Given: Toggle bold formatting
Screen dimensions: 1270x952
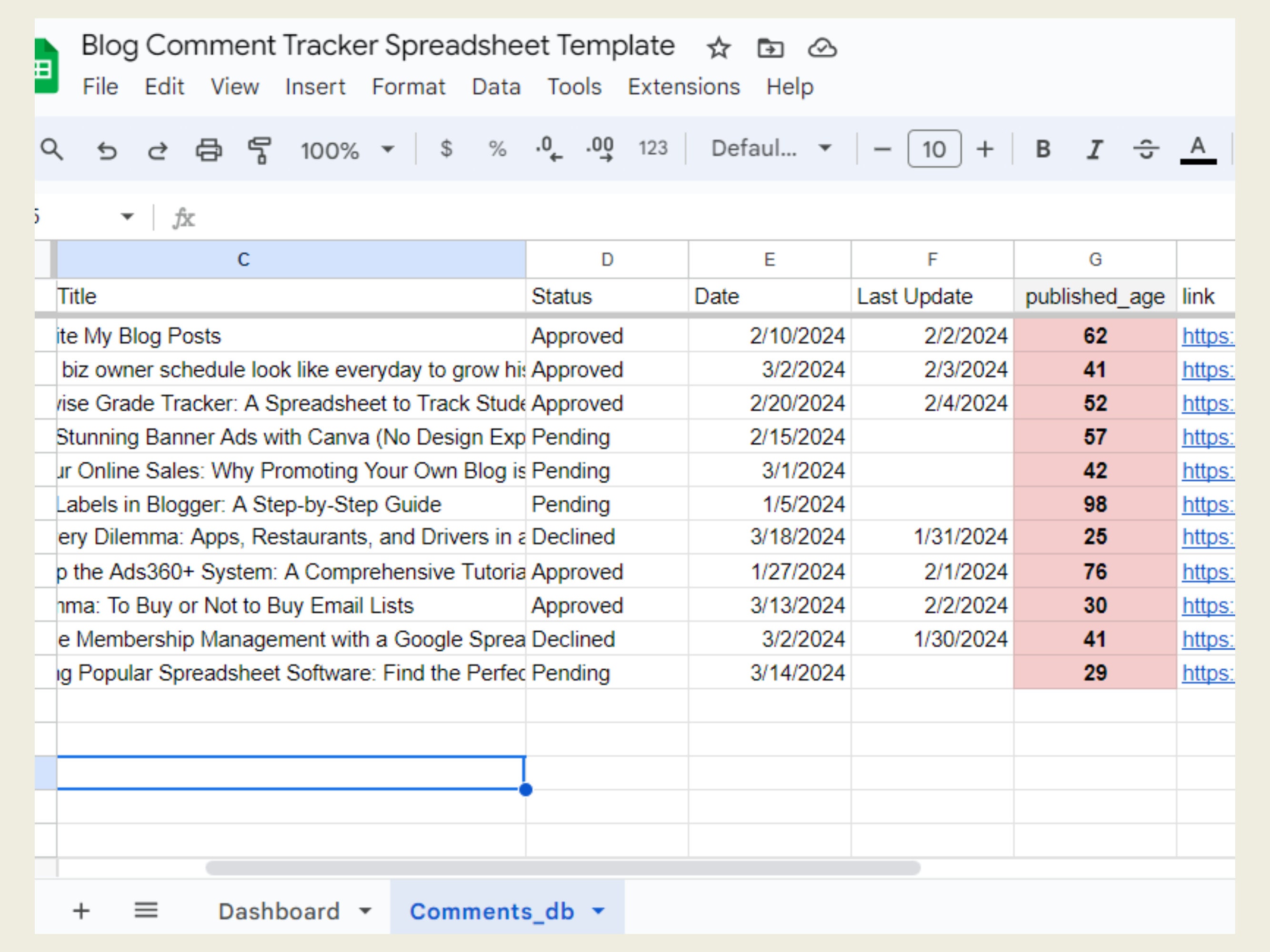Looking at the screenshot, I should tap(1043, 150).
